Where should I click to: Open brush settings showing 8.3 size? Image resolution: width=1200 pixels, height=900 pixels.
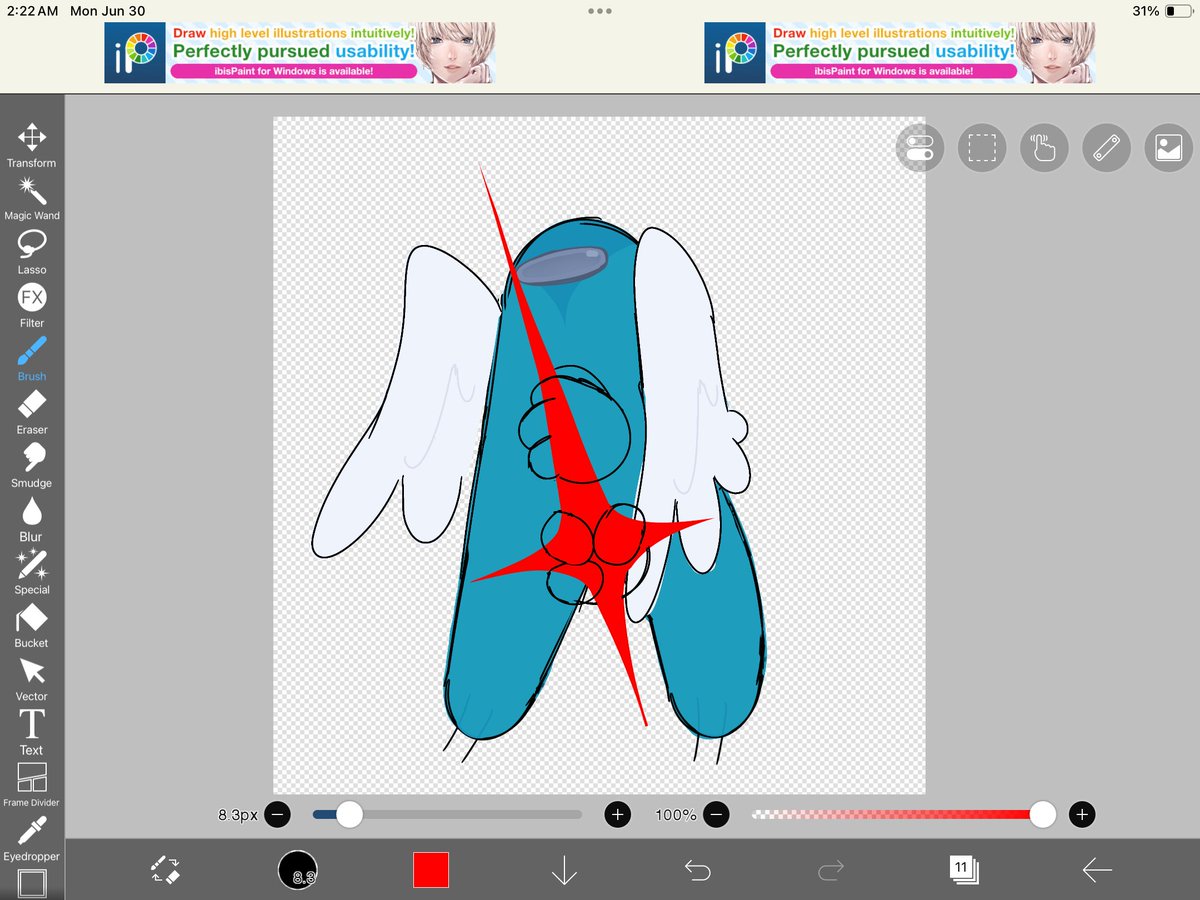click(298, 870)
